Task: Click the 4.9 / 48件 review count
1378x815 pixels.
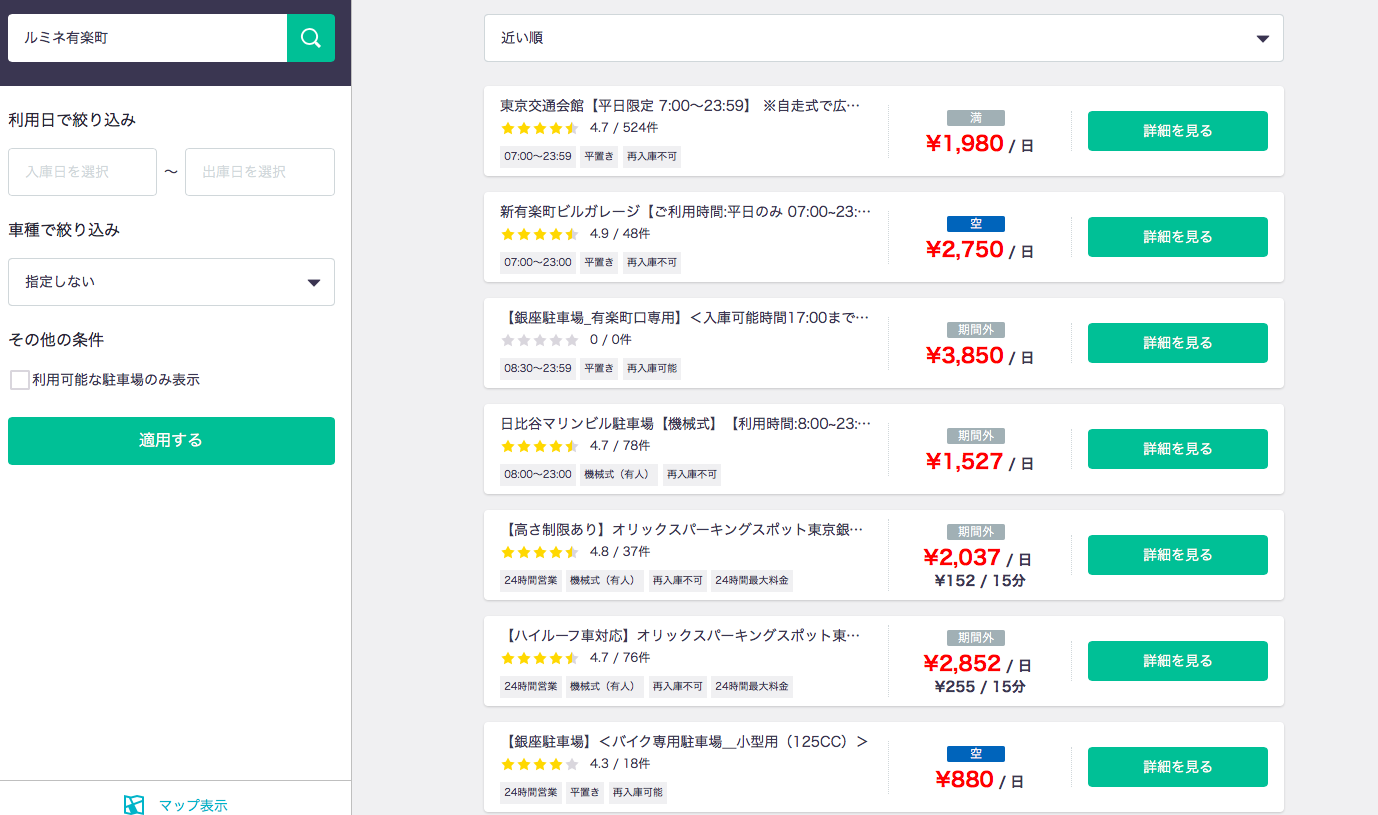Action: [620, 234]
